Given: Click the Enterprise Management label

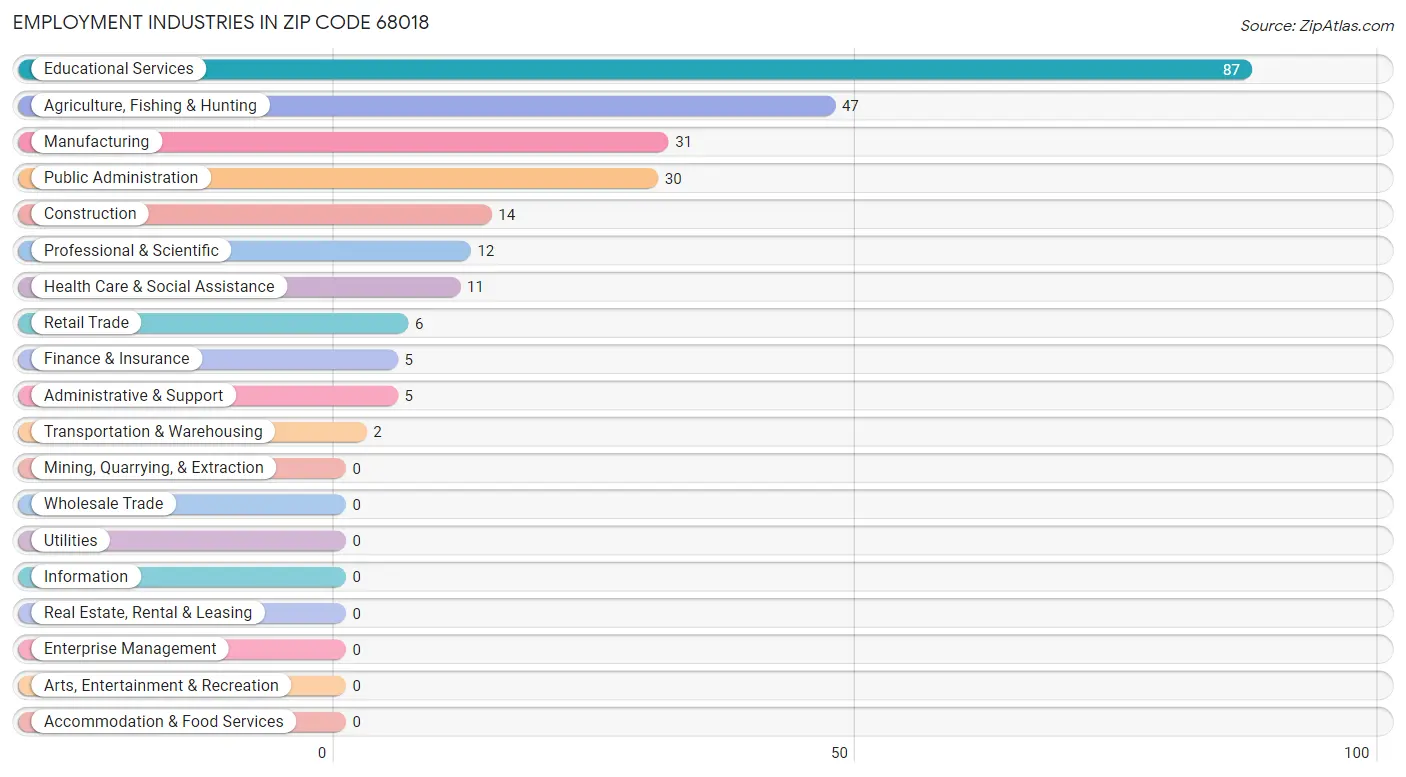Looking at the screenshot, I should pyautogui.click(x=130, y=649).
